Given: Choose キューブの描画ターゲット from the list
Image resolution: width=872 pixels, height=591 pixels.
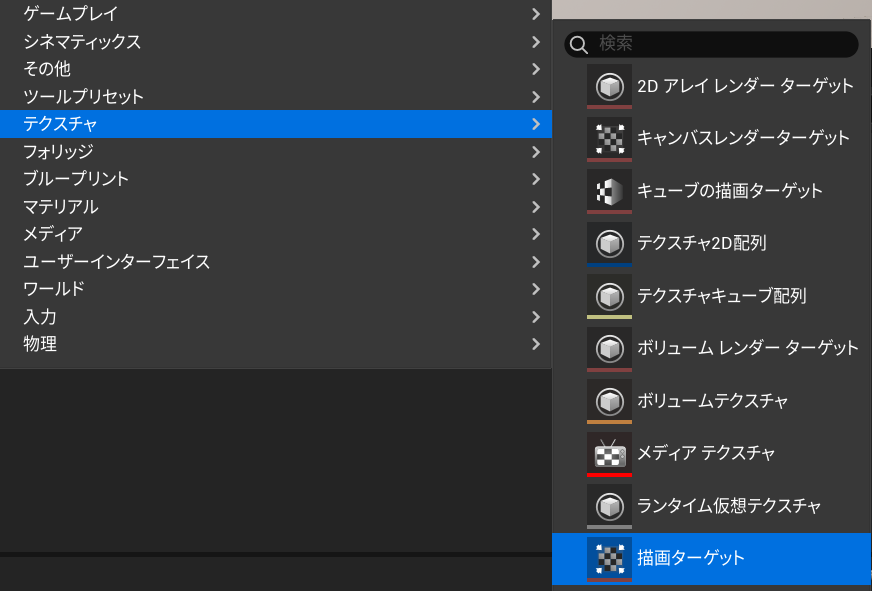Looking at the screenshot, I should 712,191.
